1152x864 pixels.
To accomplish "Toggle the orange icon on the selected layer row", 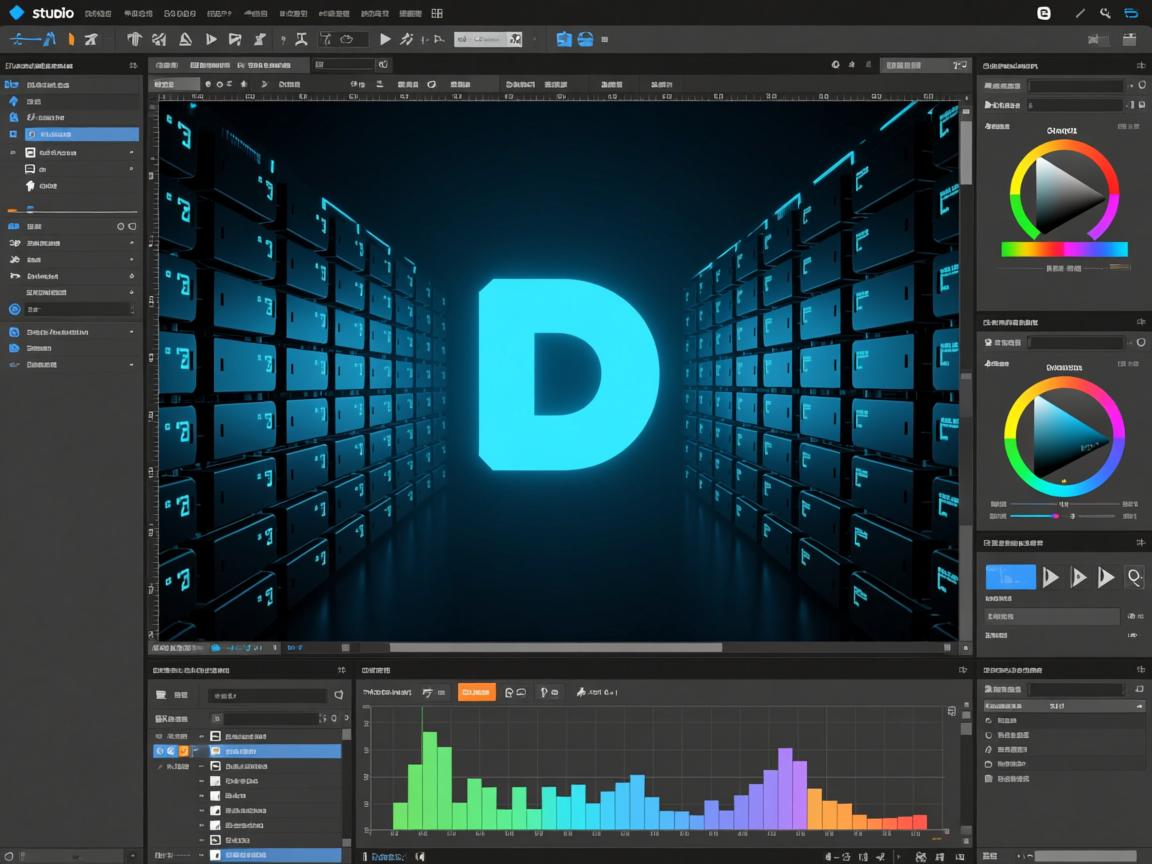I will (x=183, y=750).
